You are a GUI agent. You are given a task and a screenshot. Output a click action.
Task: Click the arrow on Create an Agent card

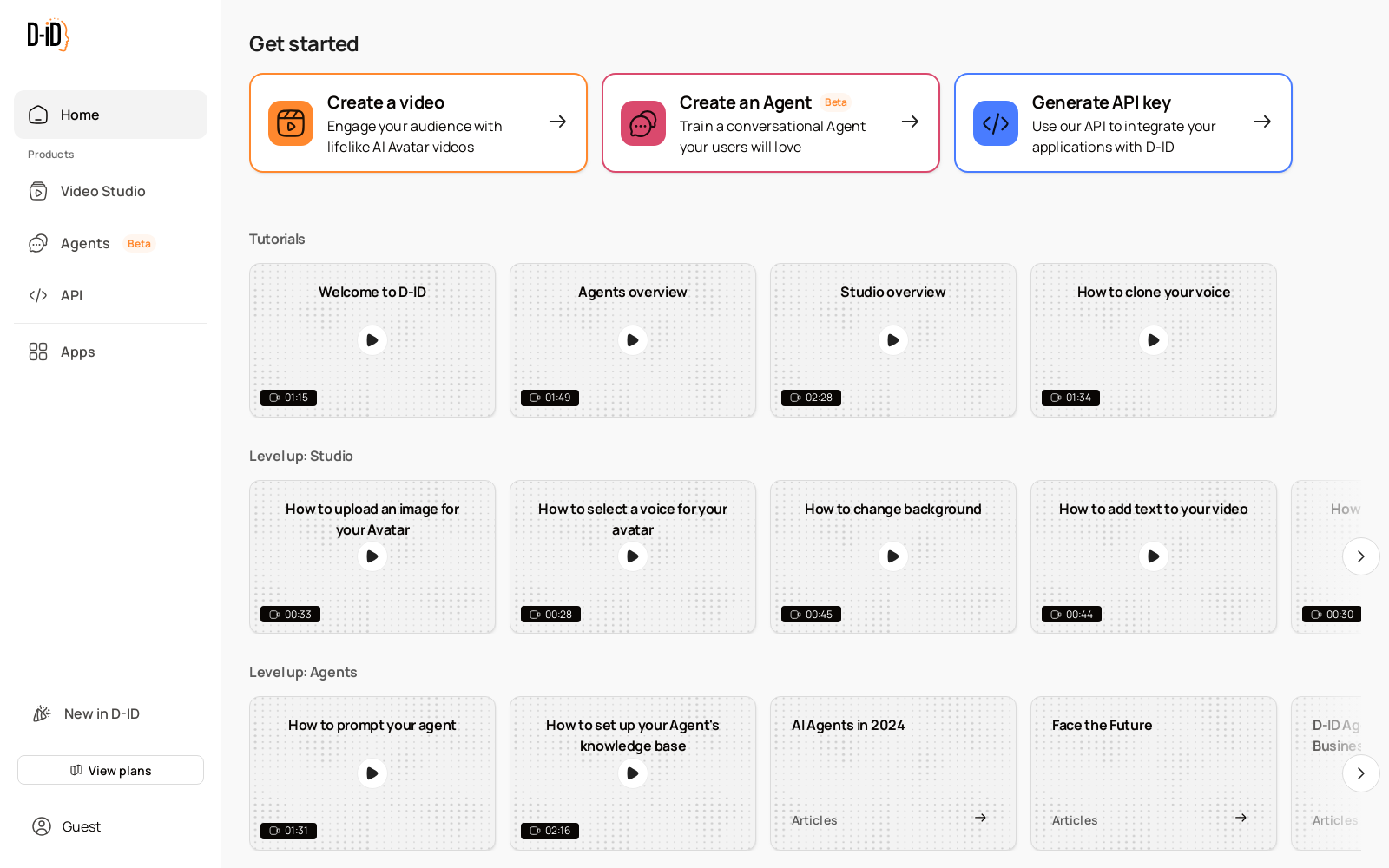(x=910, y=122)
